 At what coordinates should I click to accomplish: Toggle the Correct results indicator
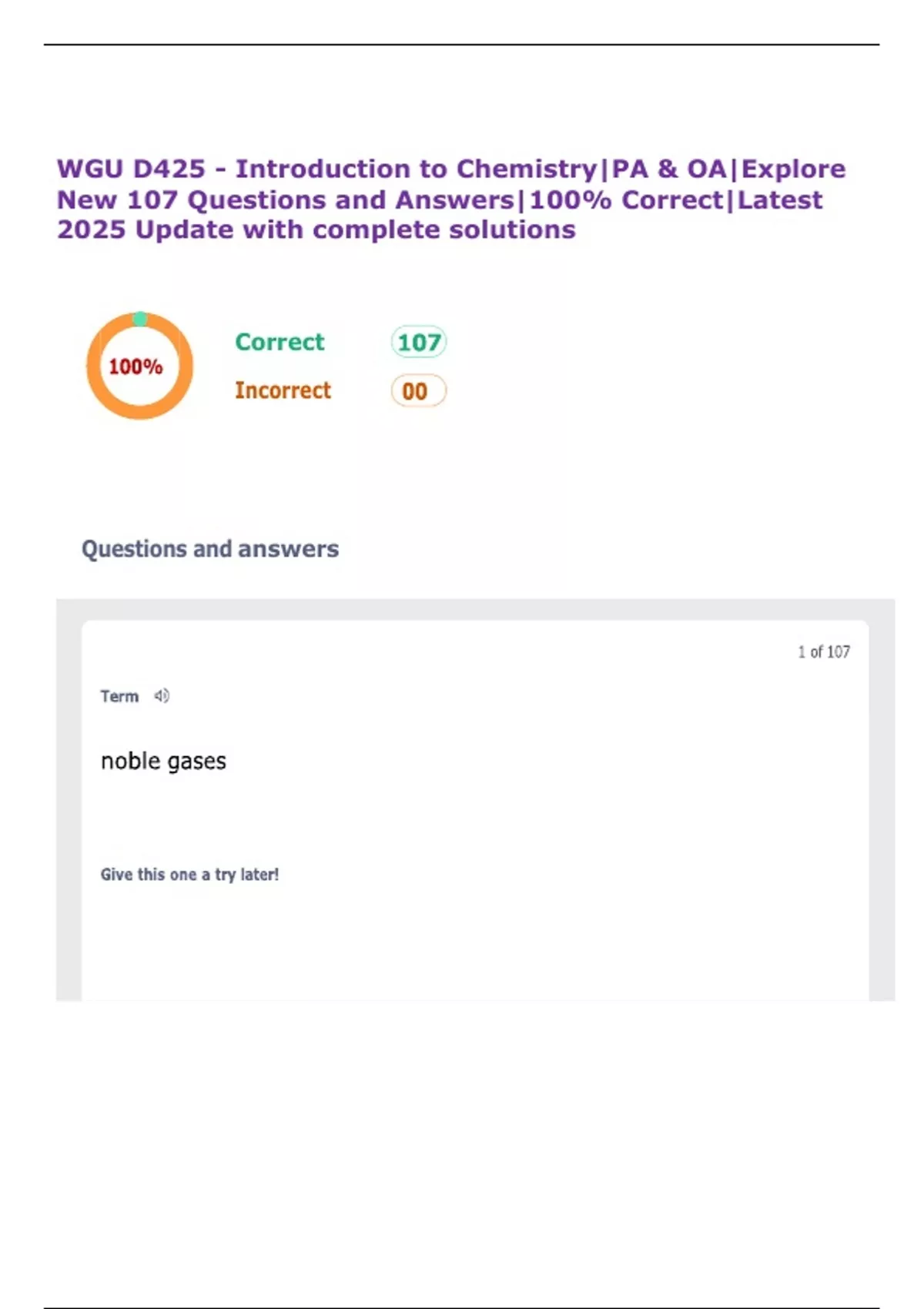pyautogui.click(x=280, y=343)
